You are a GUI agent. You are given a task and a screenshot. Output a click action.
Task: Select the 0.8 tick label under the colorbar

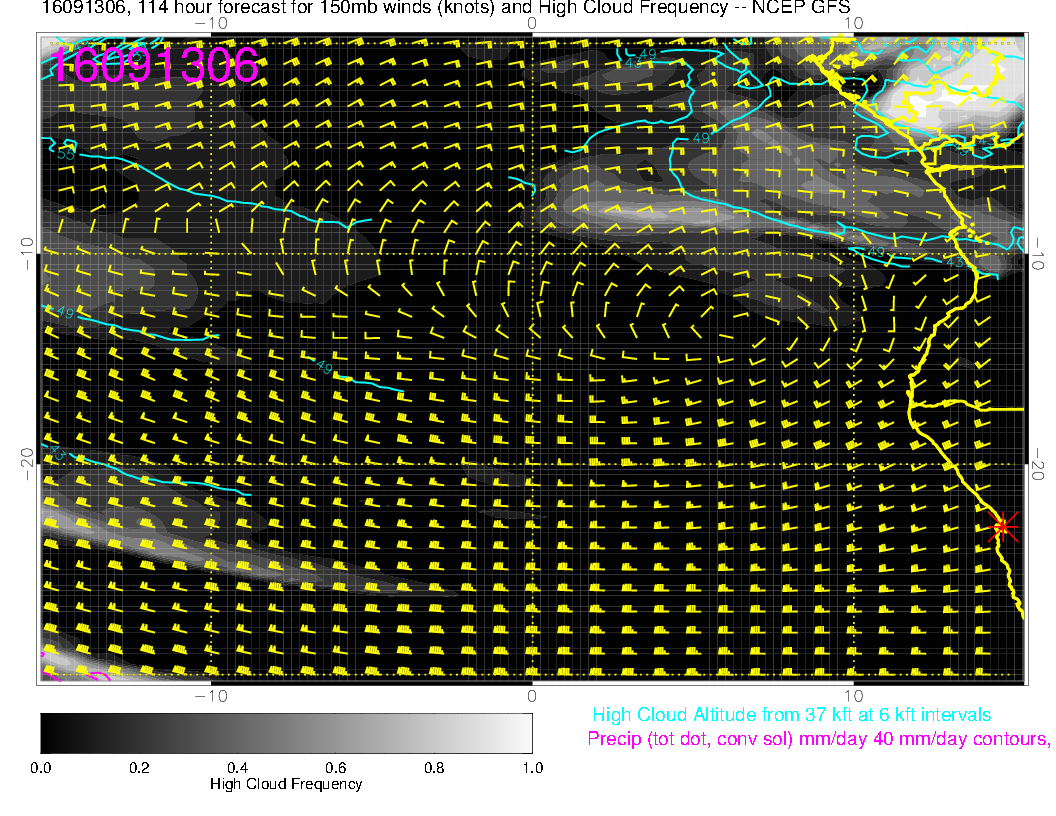click(x=433, y=768)
